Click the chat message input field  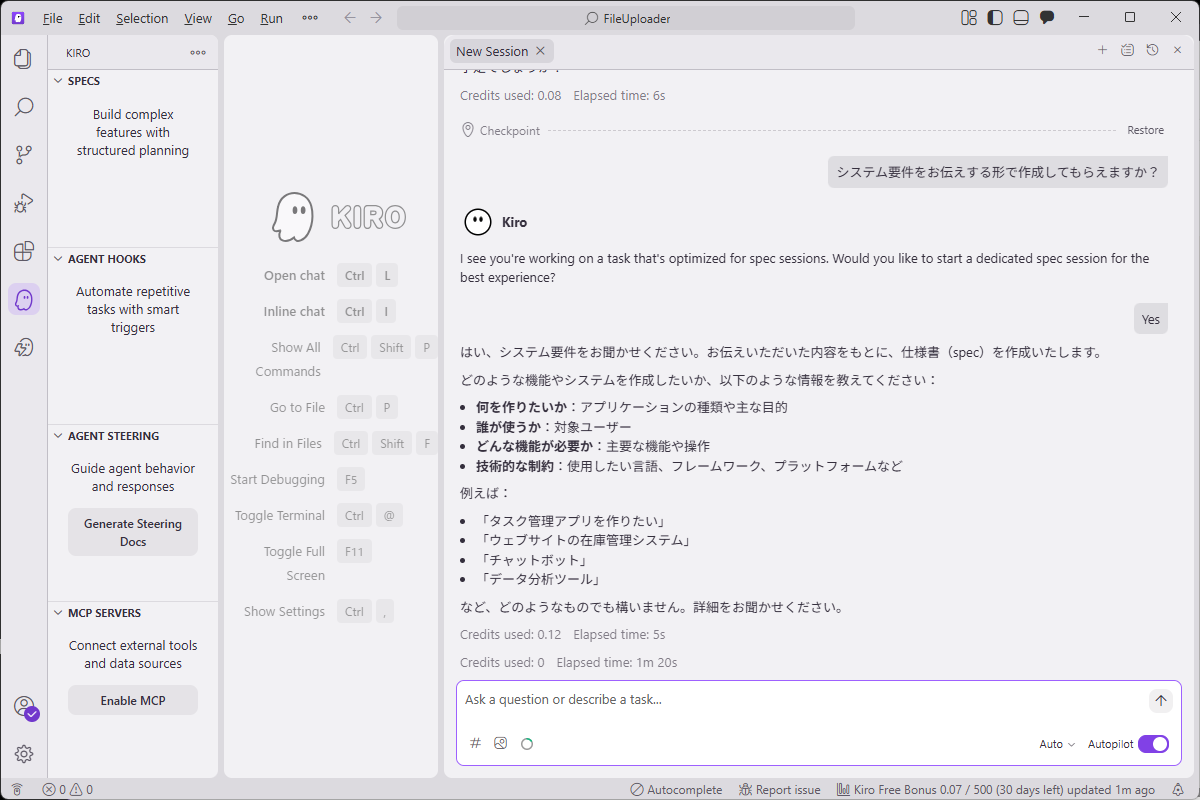tap(800, 700)
